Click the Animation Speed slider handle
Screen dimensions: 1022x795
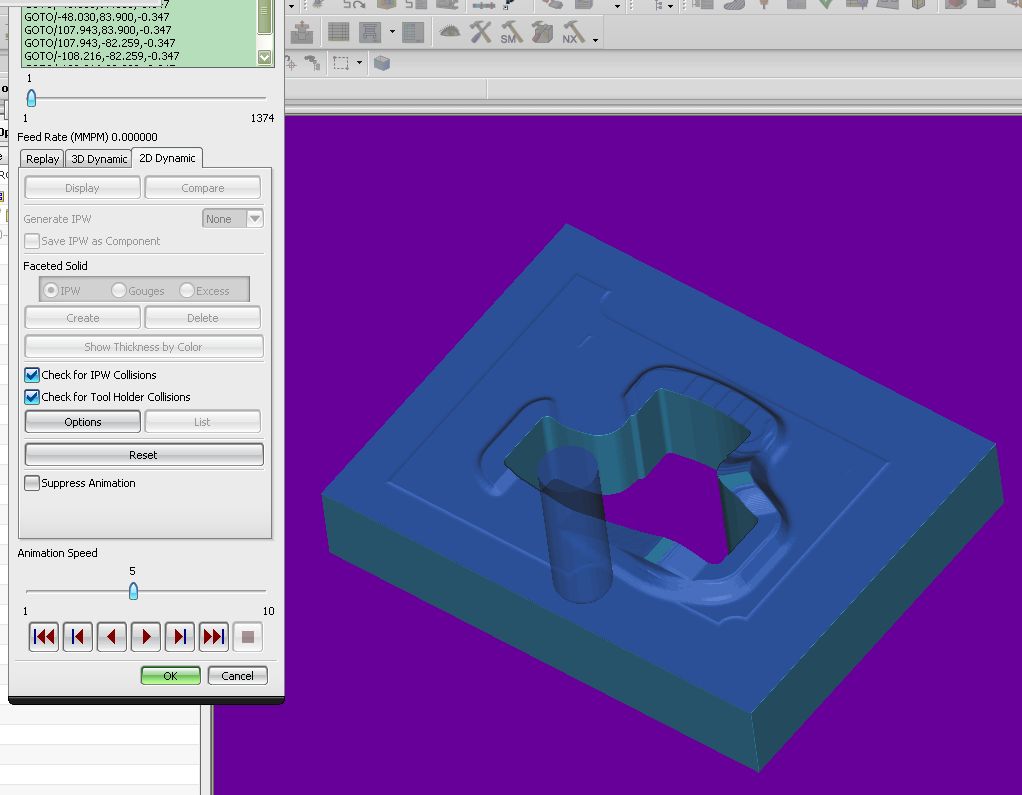click(133, 591)
